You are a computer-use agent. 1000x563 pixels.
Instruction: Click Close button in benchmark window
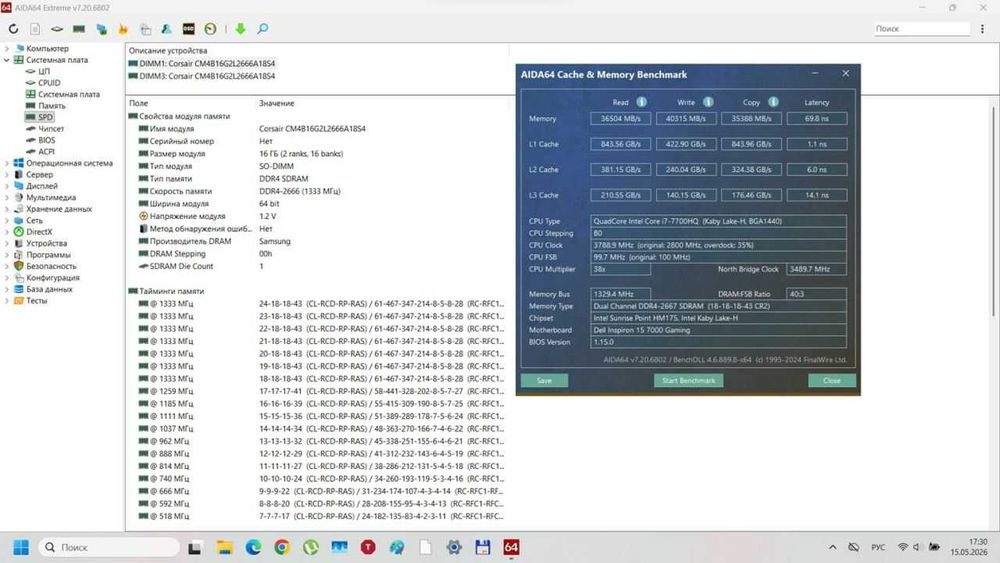point(832,381)
